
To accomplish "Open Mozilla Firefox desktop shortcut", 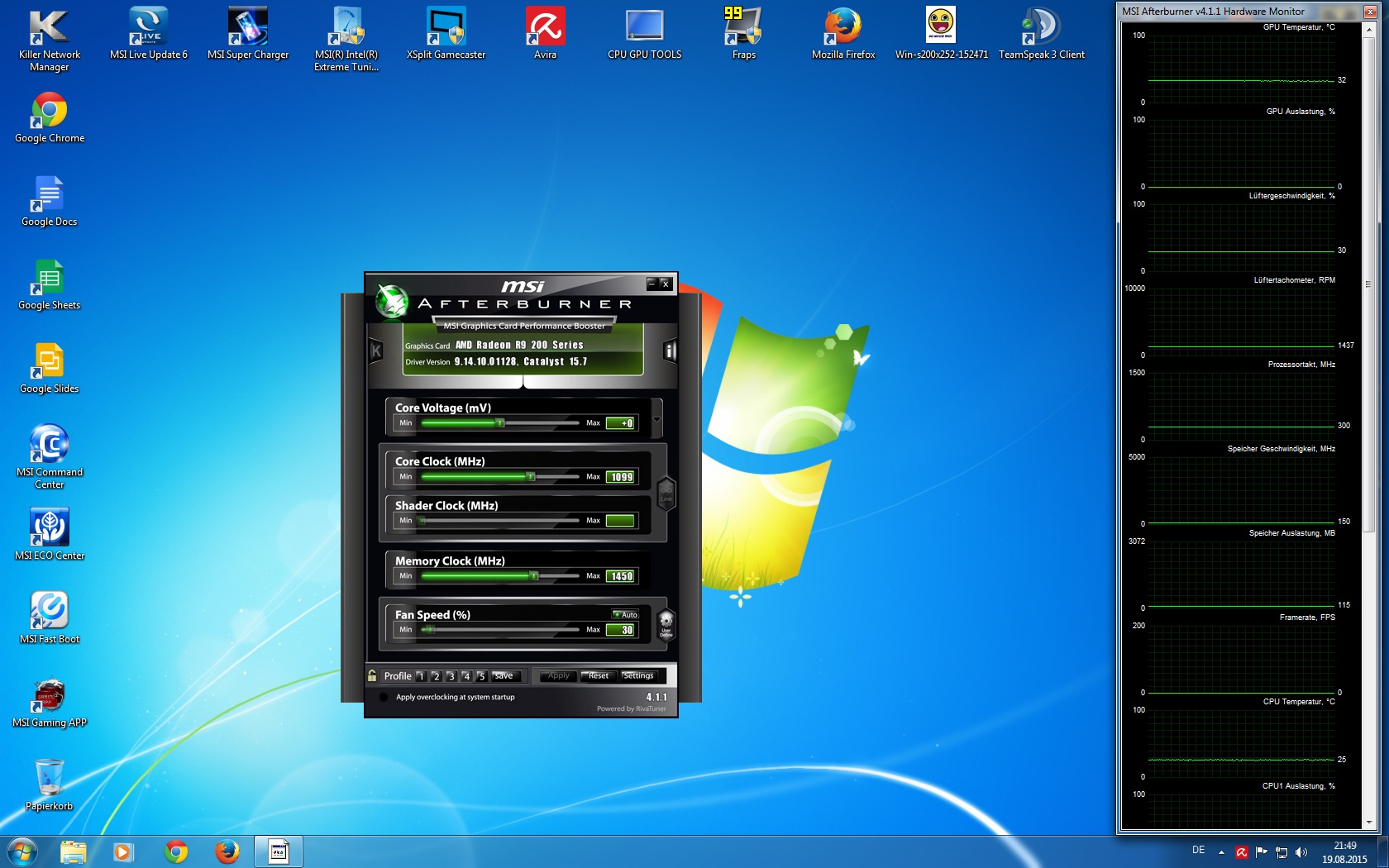I will [x=843, y=33].
